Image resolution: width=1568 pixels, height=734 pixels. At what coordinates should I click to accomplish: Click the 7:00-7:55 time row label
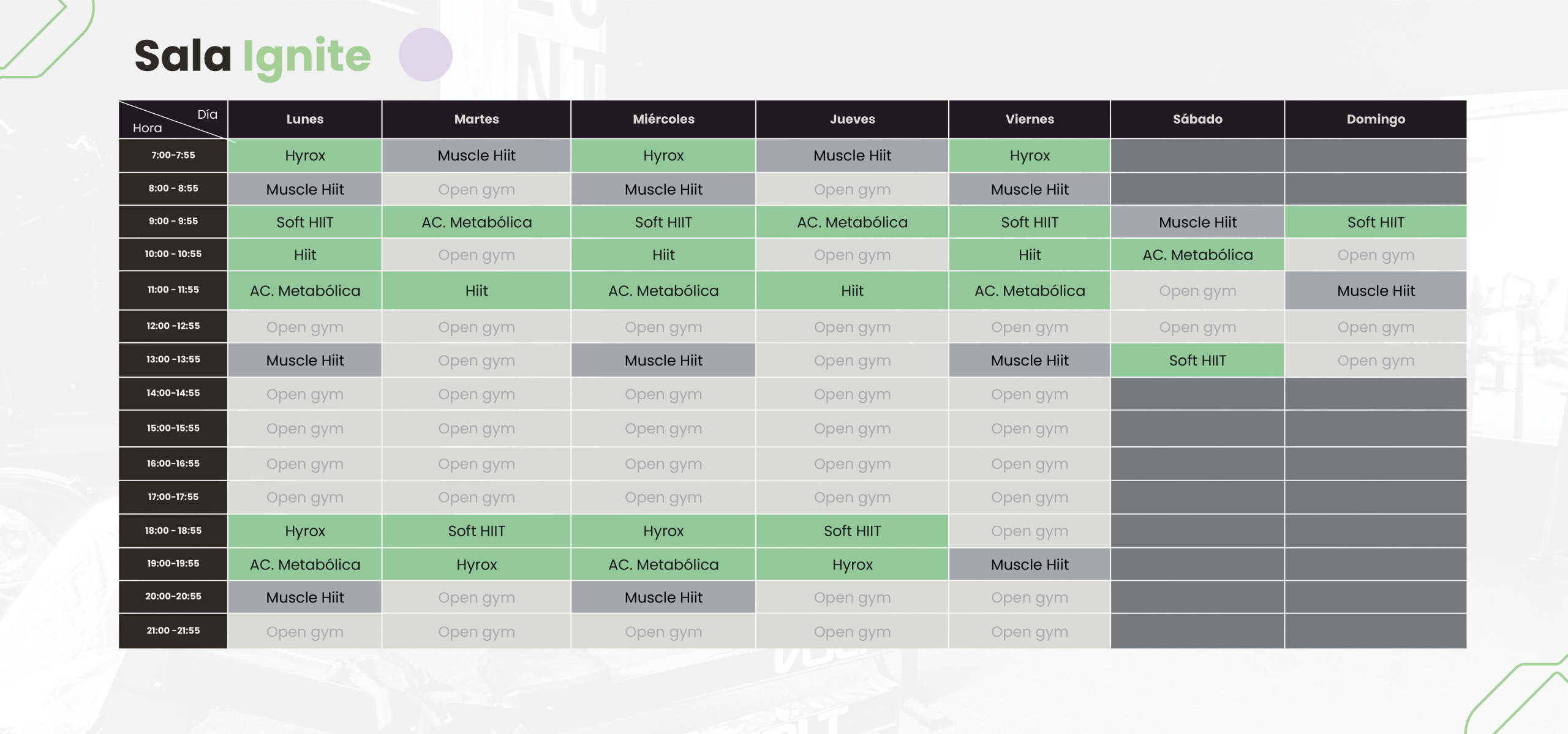173,155
